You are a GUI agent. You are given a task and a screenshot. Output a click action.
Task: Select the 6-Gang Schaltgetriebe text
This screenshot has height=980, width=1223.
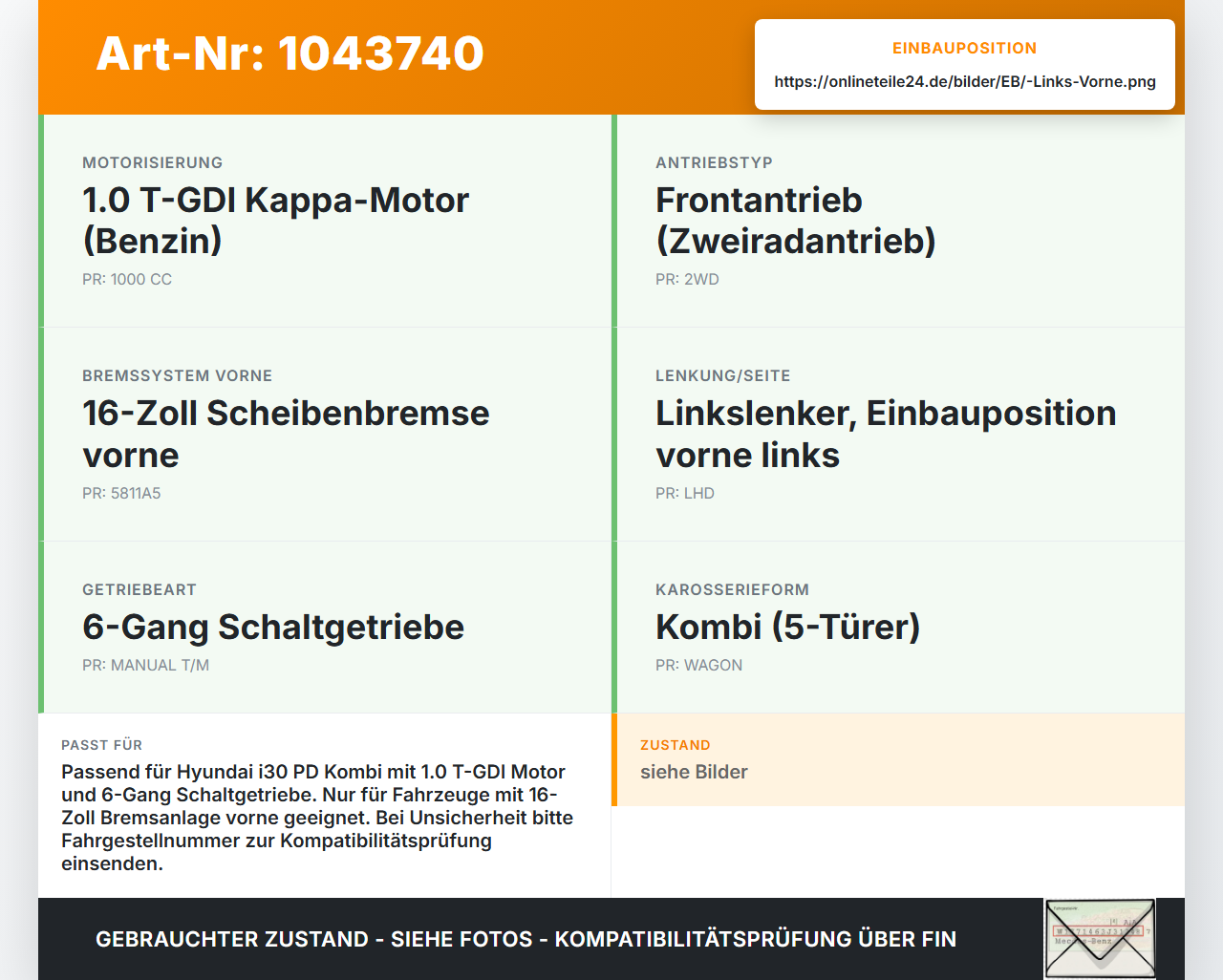coord(273,628)
